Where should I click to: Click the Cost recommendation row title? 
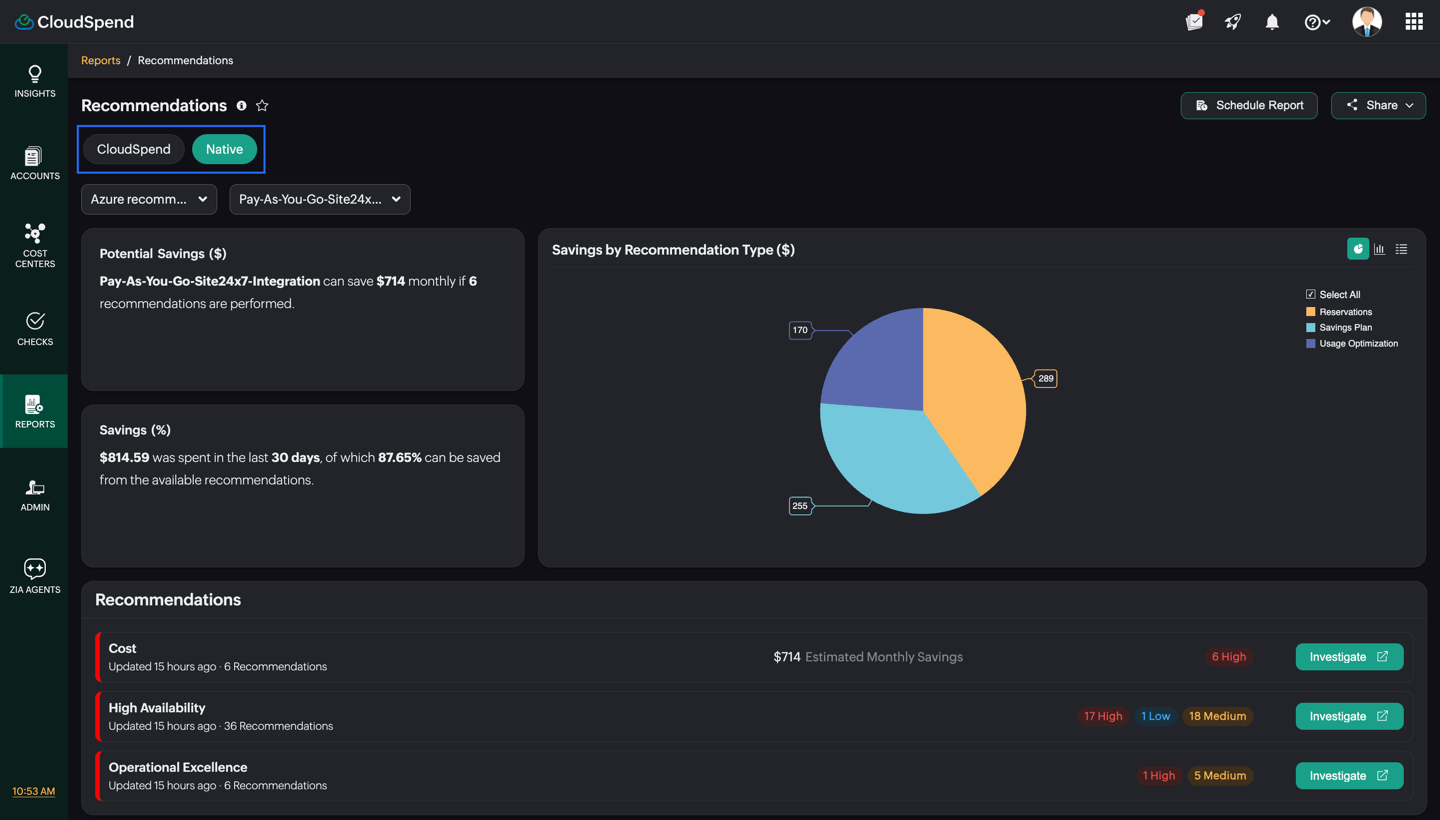(123, 649)
